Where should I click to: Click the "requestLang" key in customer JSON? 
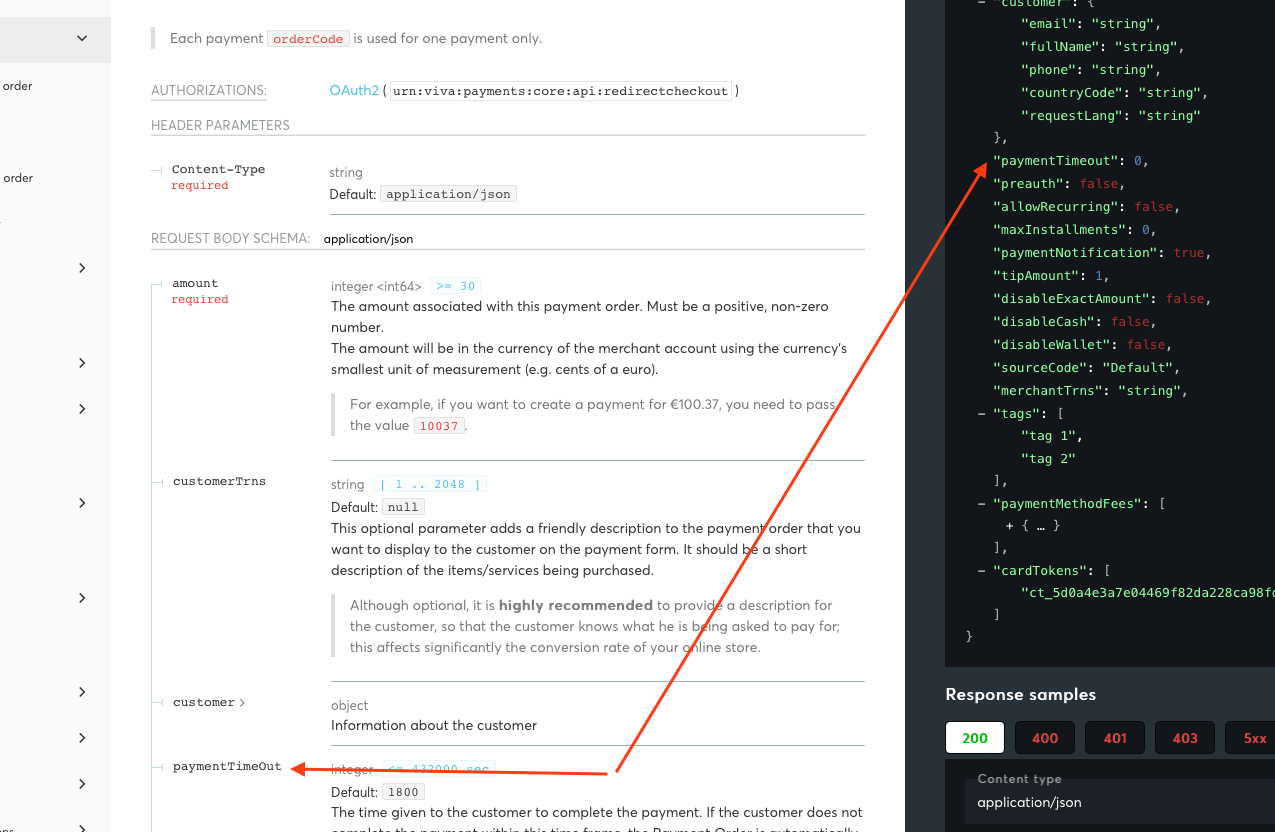[1071, 116]
